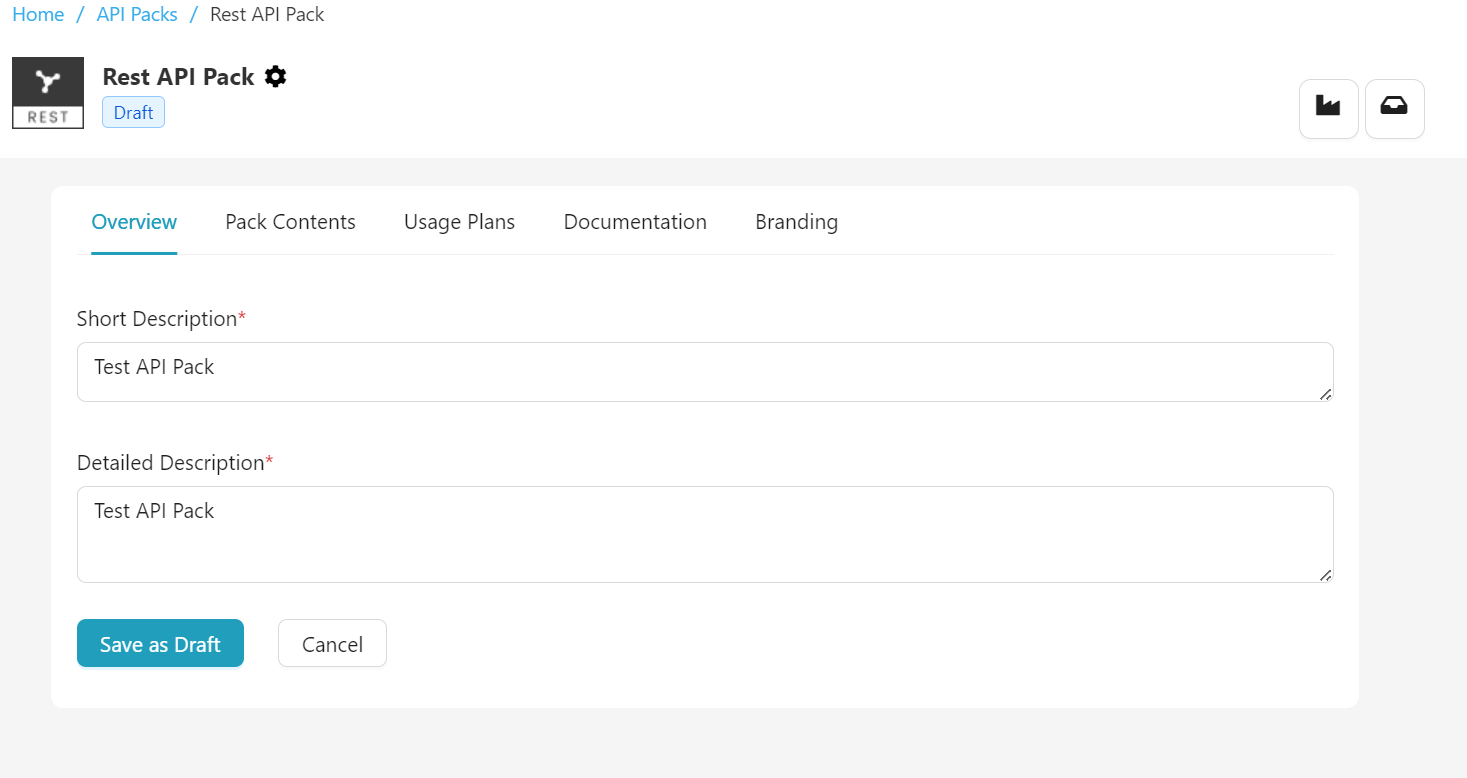Viewport: 1467px width, 778px height.
Task: Click the Detailed Description resize handle
Action: click(x=1325, y=574)
